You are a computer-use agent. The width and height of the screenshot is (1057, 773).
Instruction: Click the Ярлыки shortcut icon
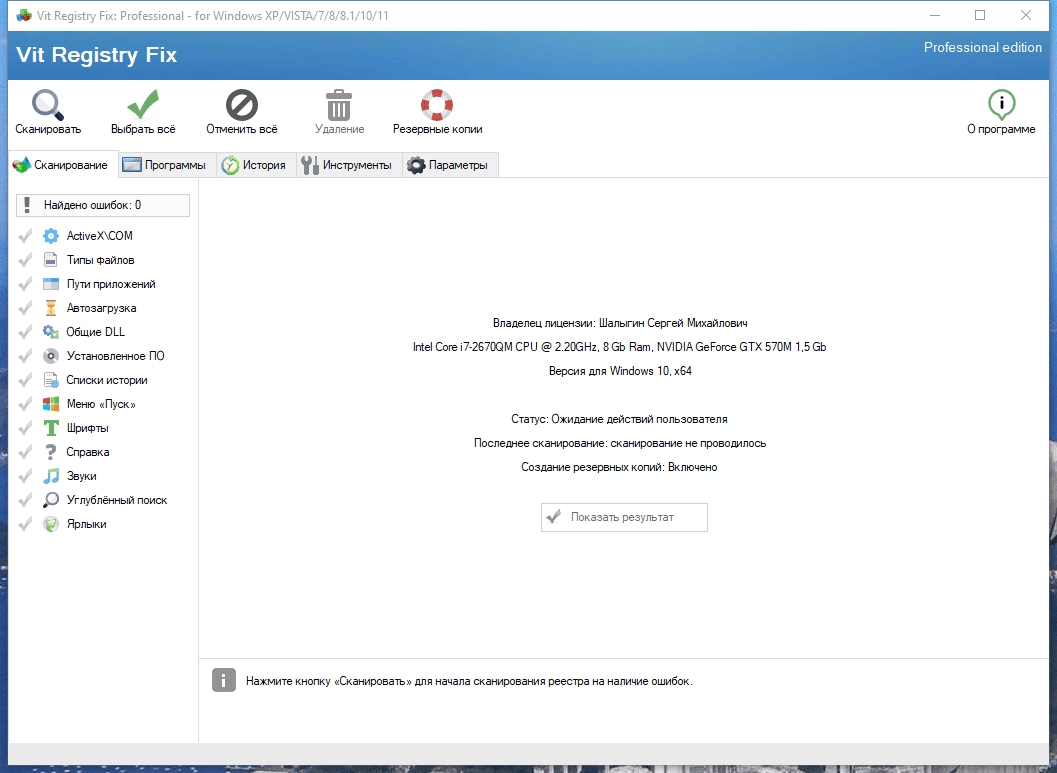click(51, 524)
